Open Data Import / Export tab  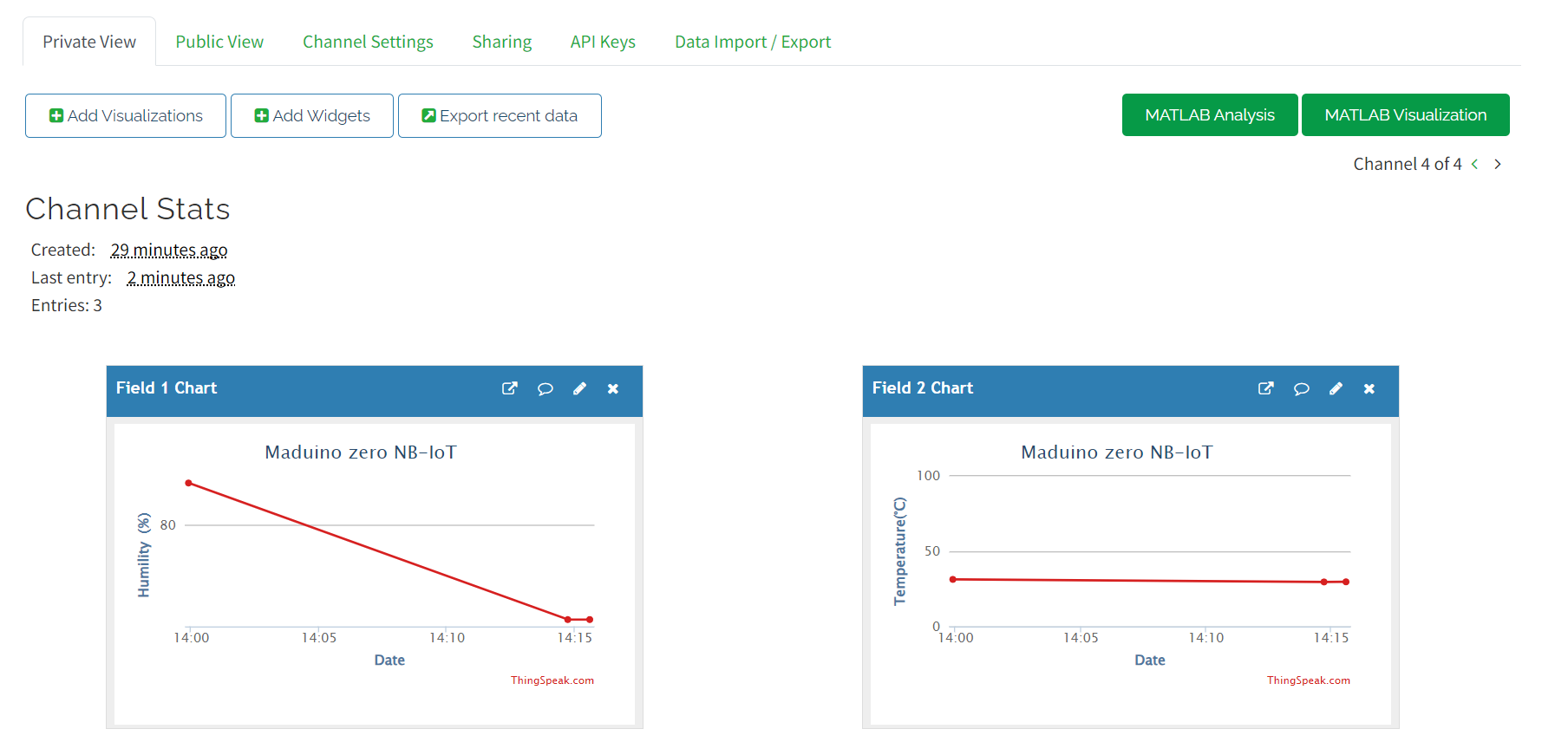pyautogui.click(x=753, y=42)
